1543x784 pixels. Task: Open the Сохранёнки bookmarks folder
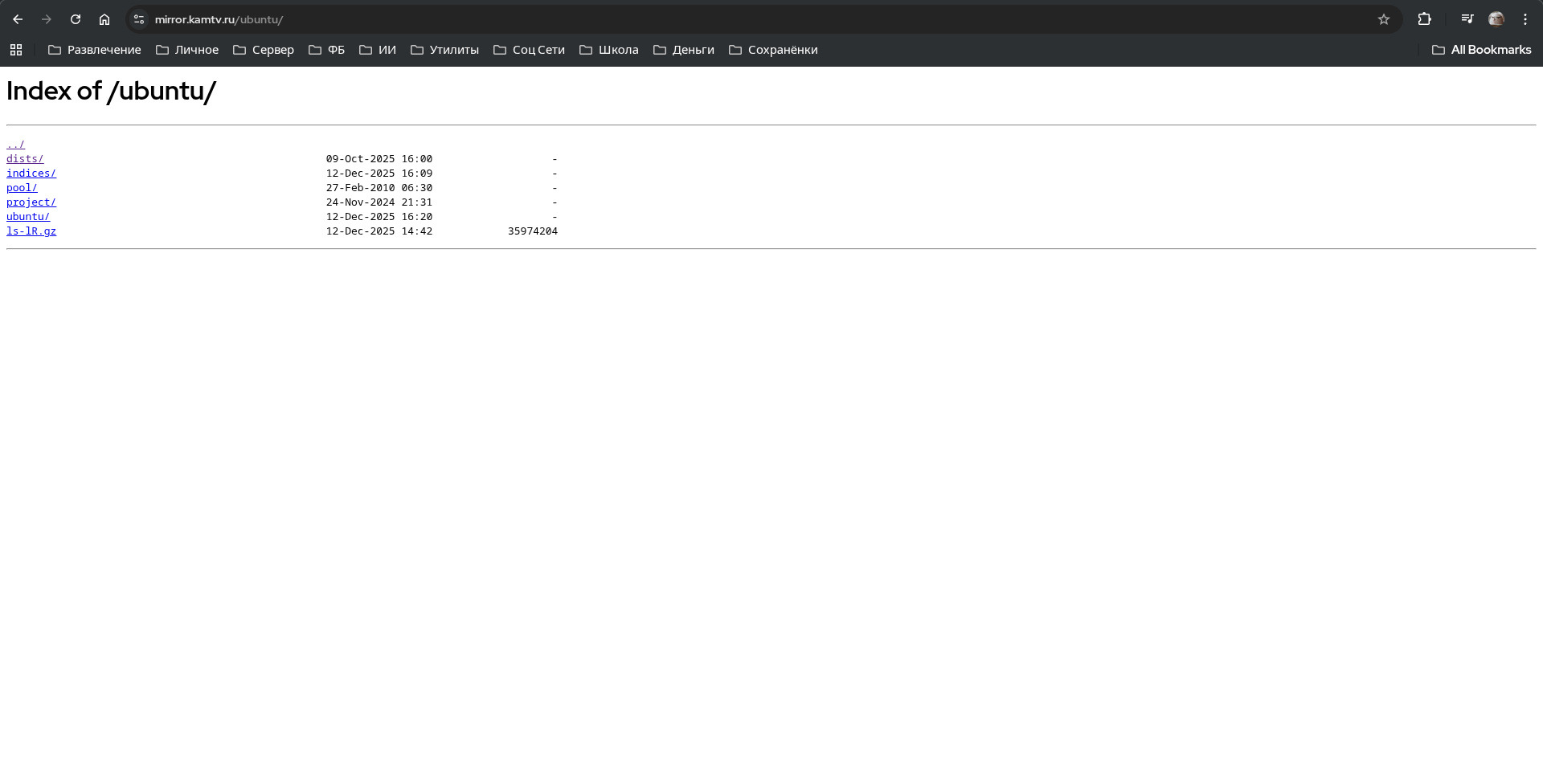click(x=773, y=50)
